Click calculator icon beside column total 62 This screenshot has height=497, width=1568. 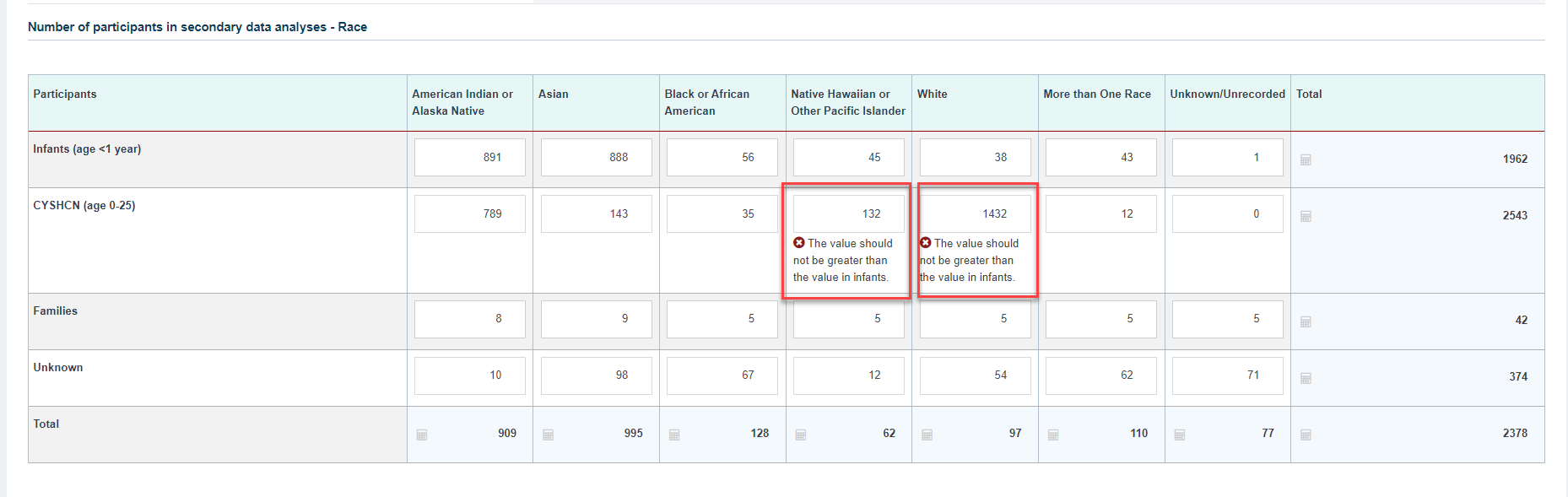point(801,435)
